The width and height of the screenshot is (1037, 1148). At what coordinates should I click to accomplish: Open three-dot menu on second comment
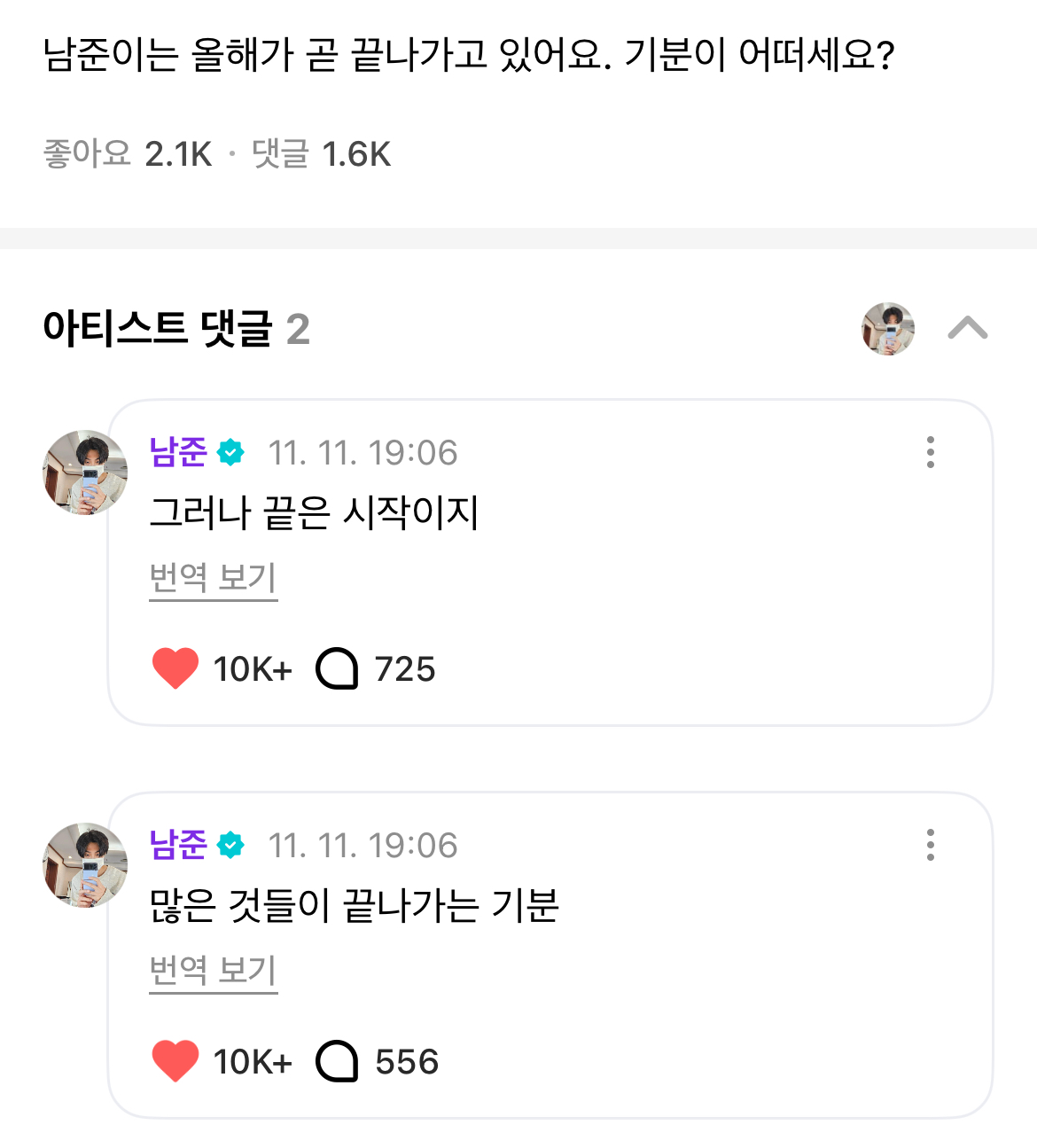pos(930,845)
